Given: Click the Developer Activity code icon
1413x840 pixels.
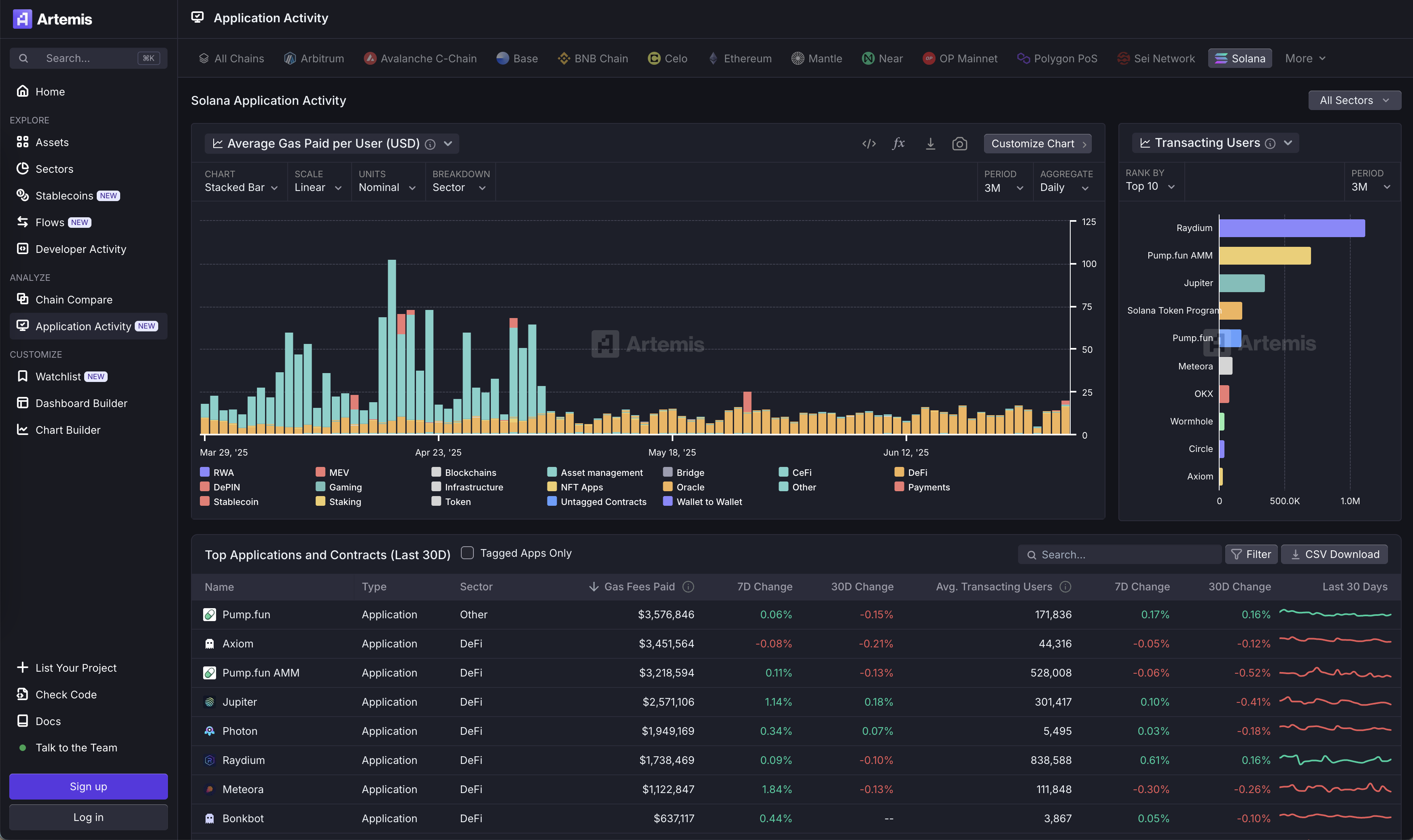Looking at the screenshot, I should 23,248.
